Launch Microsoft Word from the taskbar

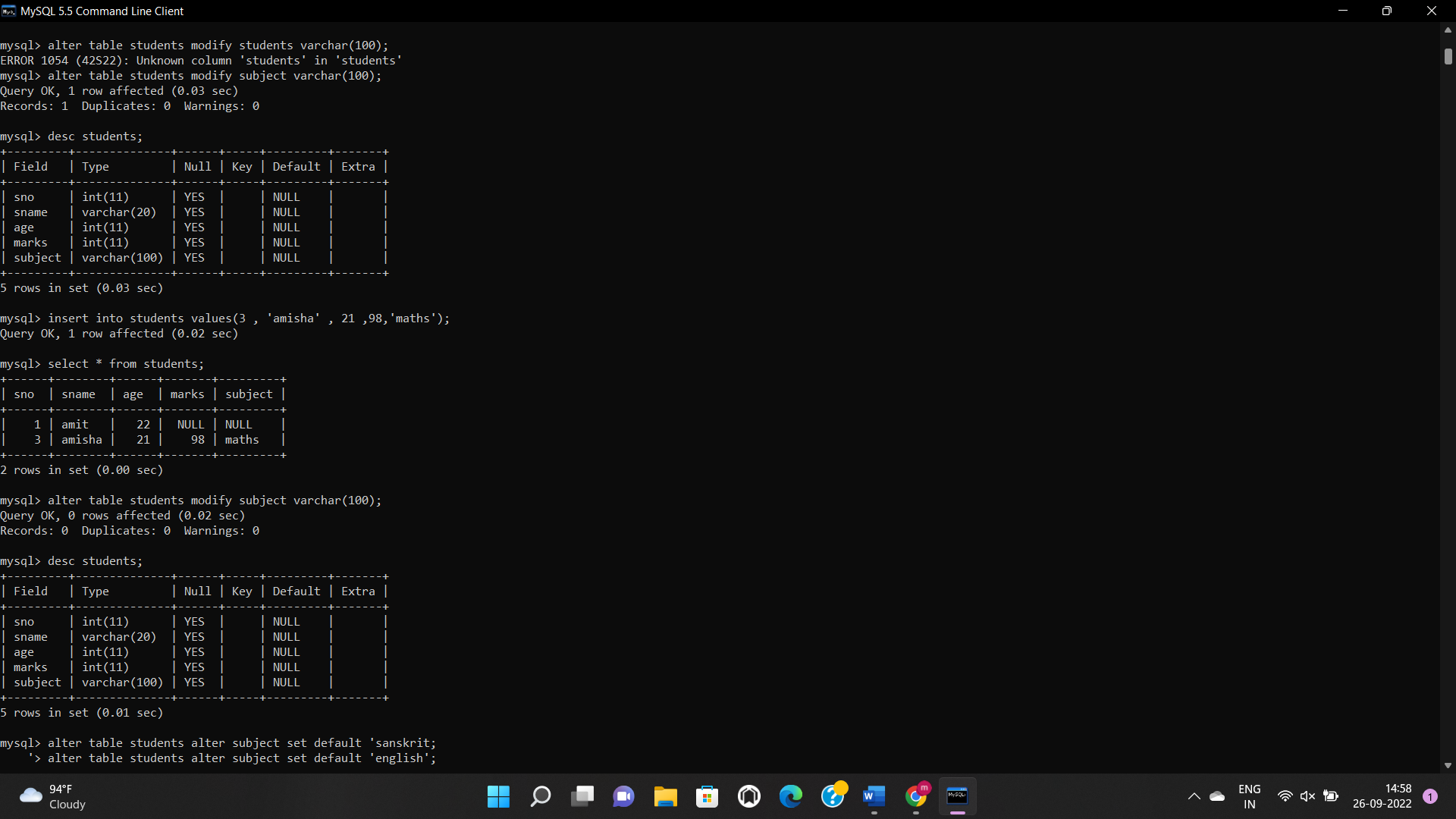pyautogui.click(x=874, y=796)
